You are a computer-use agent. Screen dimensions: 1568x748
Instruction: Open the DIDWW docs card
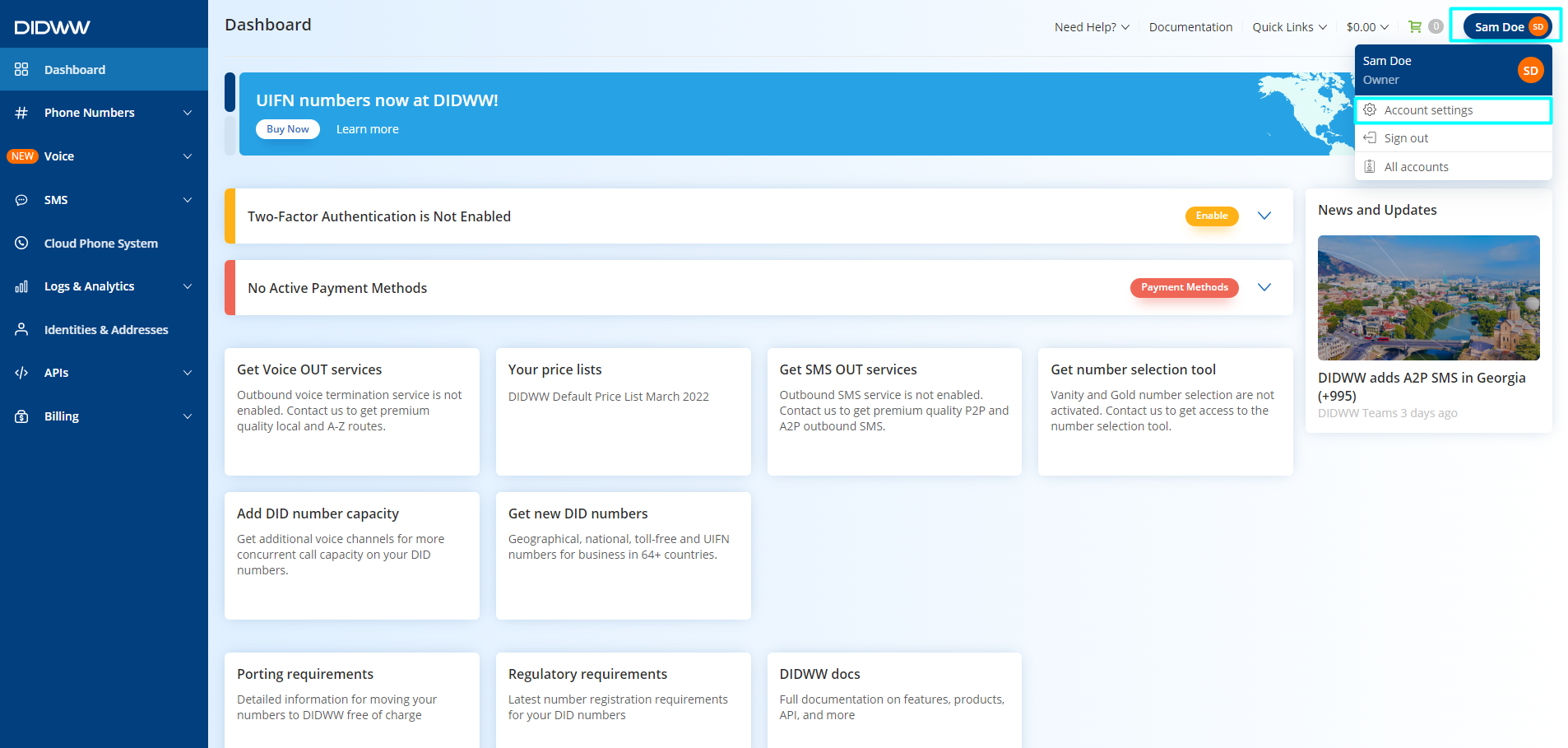click(894, 700)
